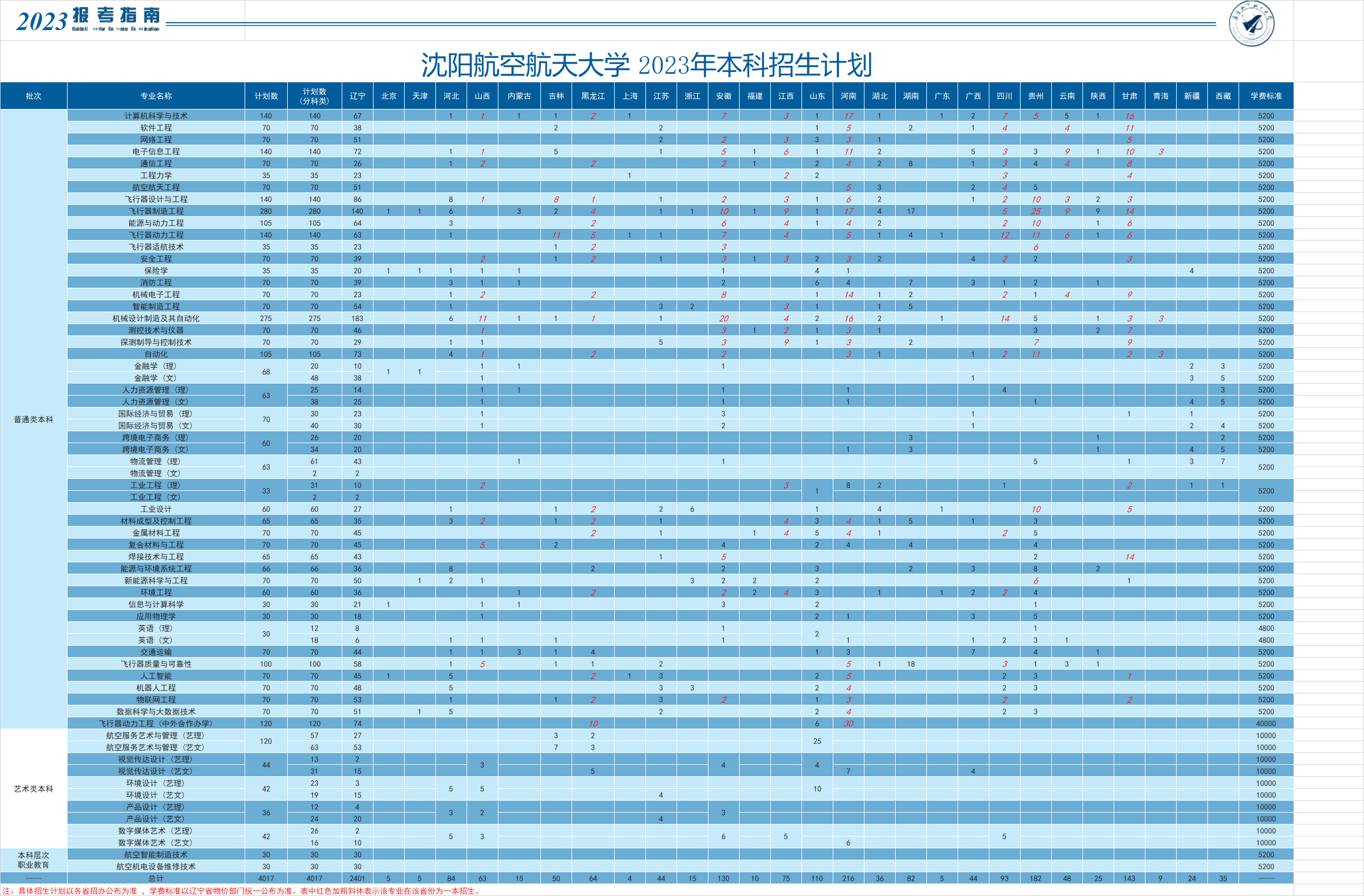Click the '航空服务艺术与管理(艺理)' major name
Image resolution: width=1364 pixels, height=896 pixels.
click(156, 735)
